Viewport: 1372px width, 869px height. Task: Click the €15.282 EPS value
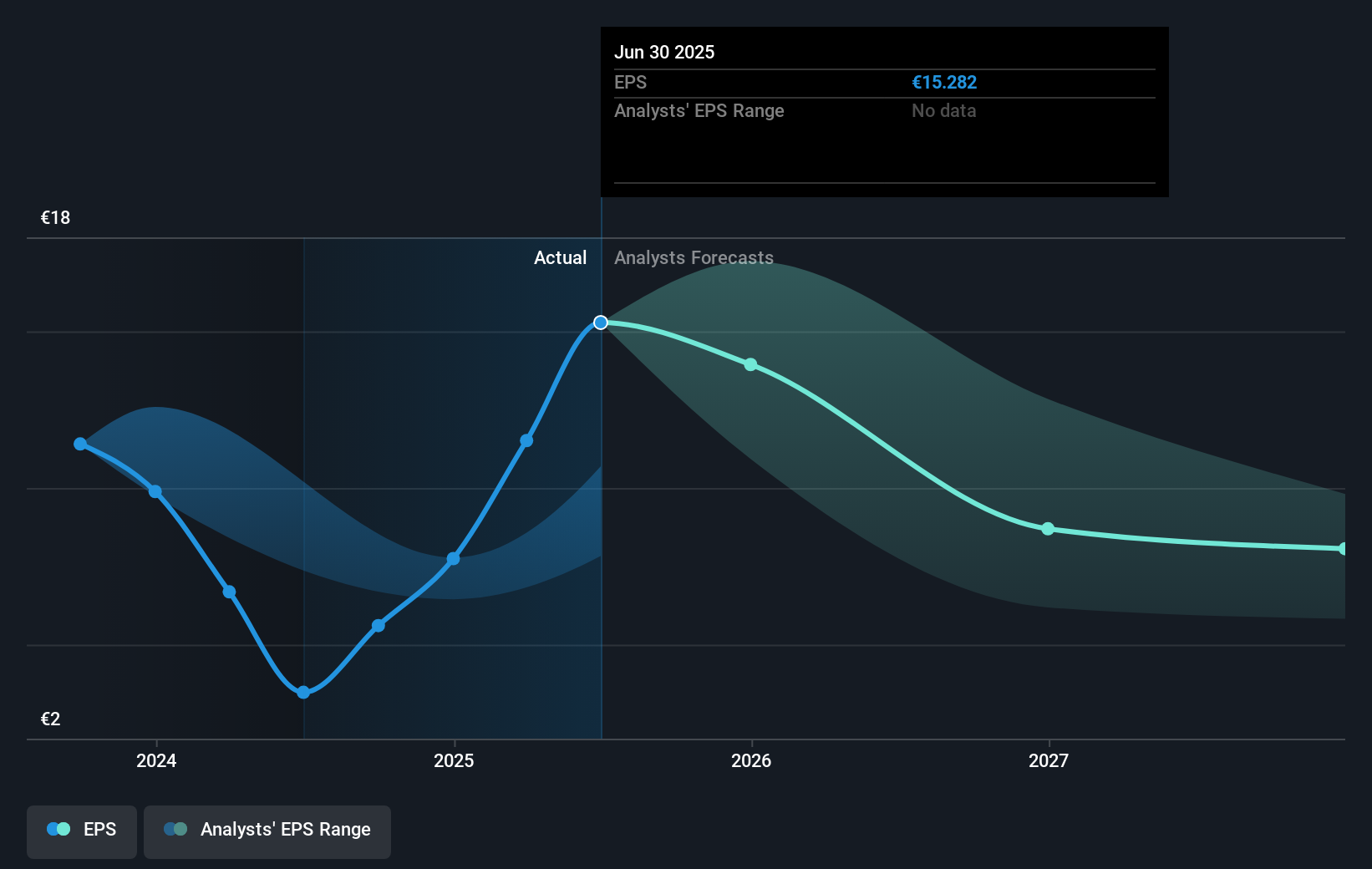pos(945,83)
